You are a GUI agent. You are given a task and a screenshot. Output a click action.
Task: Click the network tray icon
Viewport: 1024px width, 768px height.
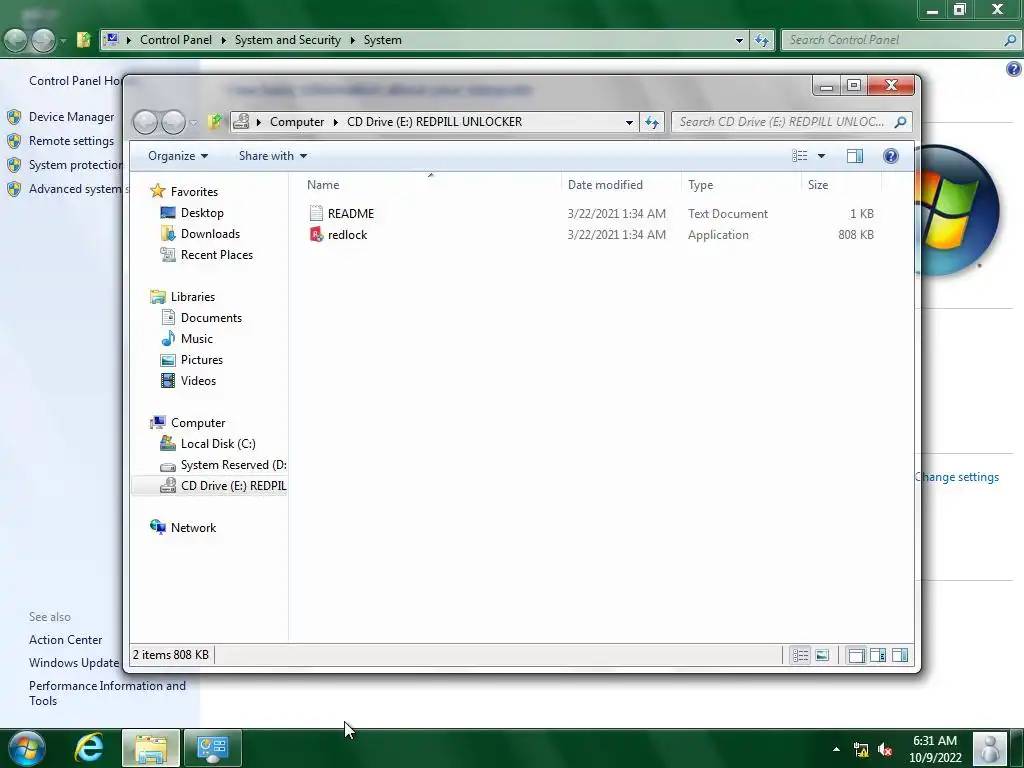[x=861, y=750]
